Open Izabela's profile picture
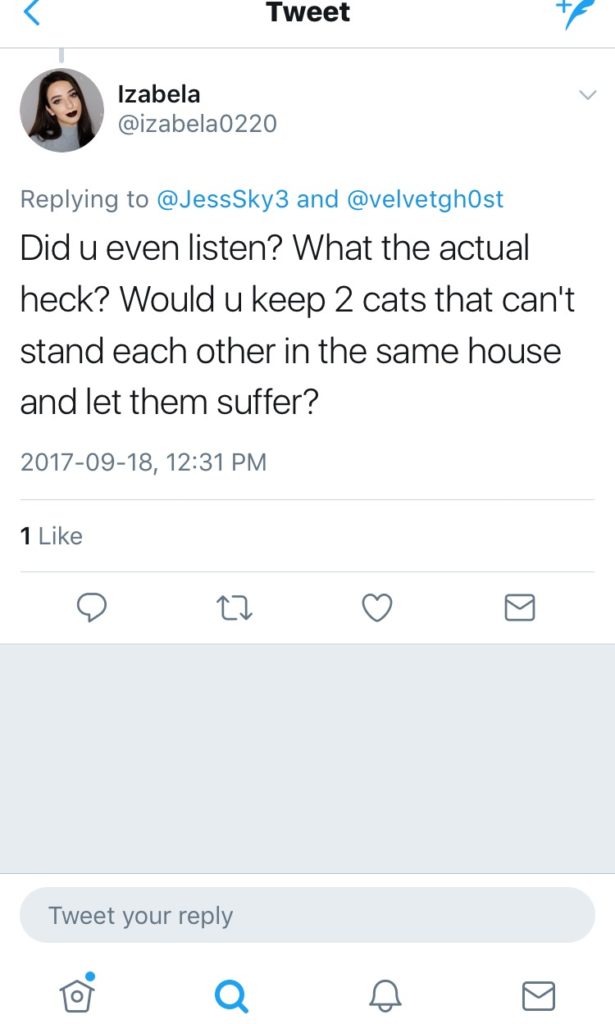 (62, 110)
